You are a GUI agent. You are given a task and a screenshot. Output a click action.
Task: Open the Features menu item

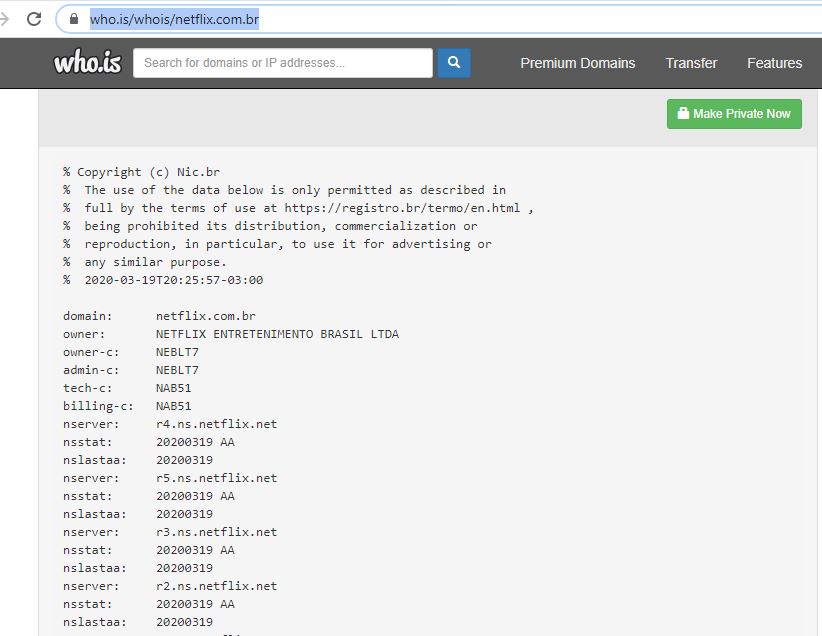[x=774, y=63]
